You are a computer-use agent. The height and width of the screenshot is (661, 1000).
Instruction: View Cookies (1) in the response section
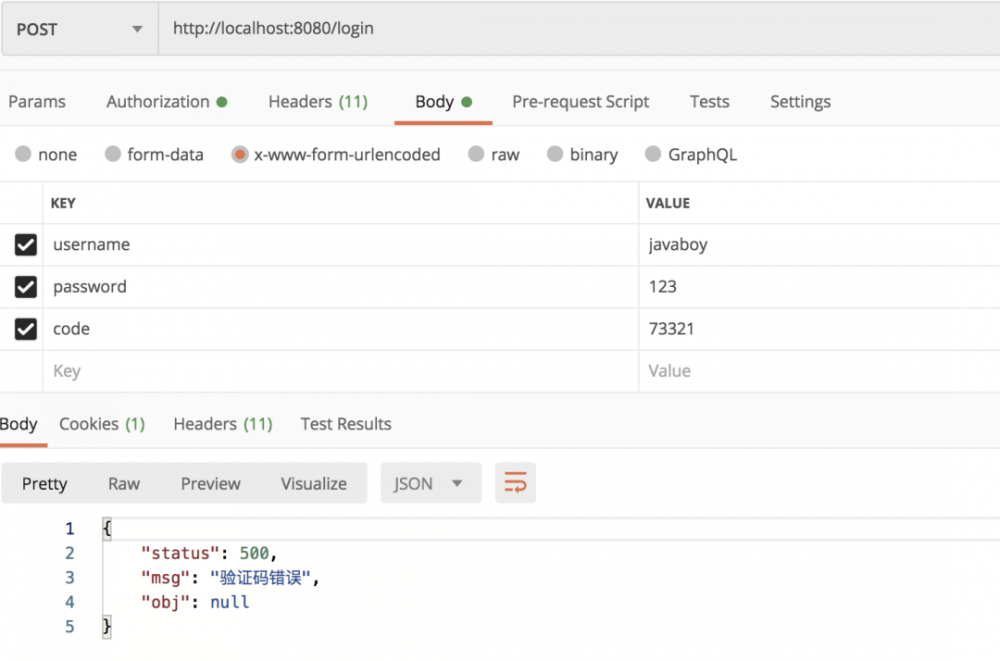coord(101,423)
